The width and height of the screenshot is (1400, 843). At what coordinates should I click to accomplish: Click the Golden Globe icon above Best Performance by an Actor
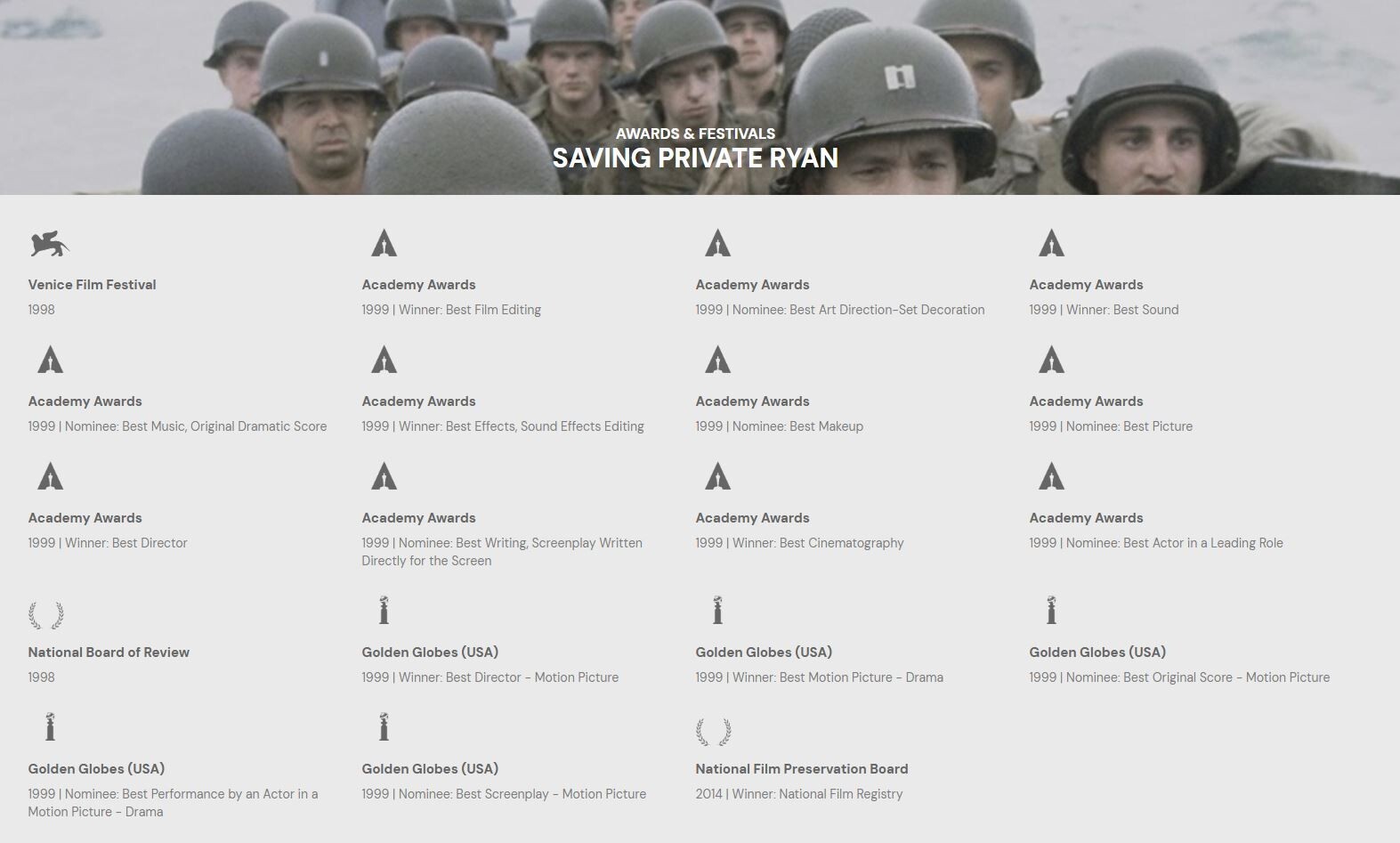(50, 727)
